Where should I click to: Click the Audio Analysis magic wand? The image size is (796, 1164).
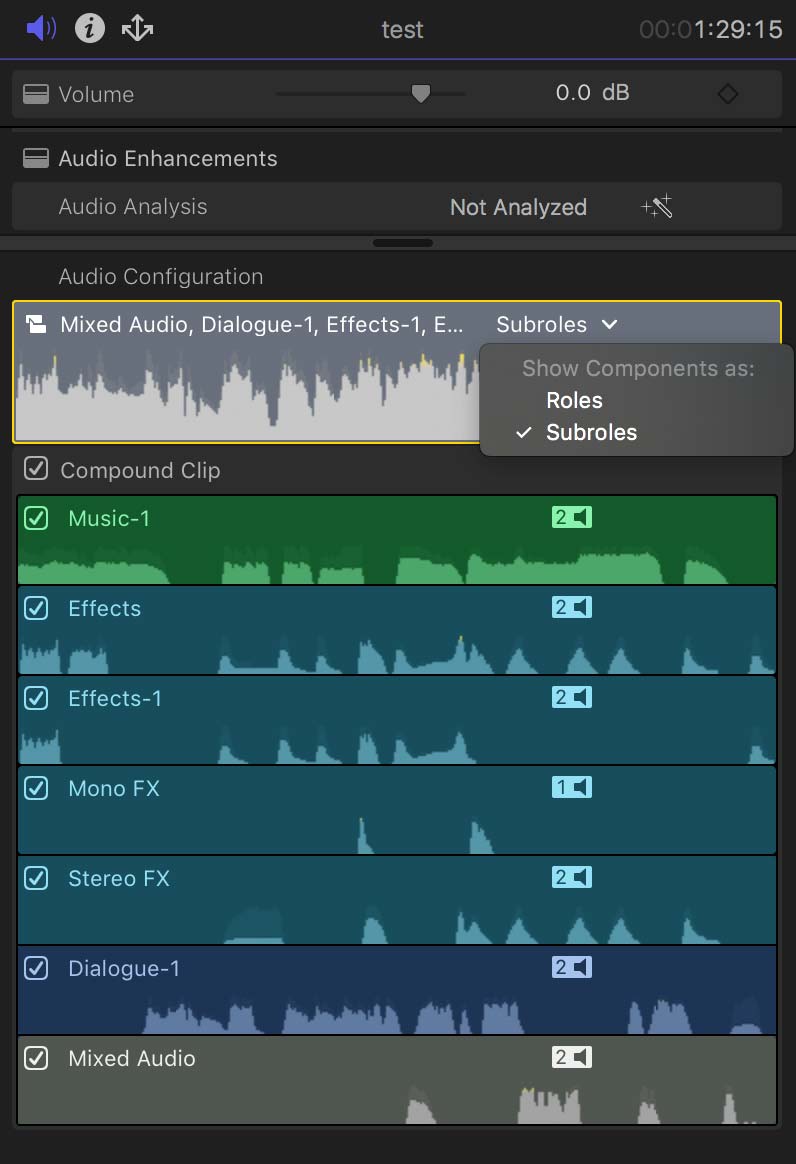657,206
